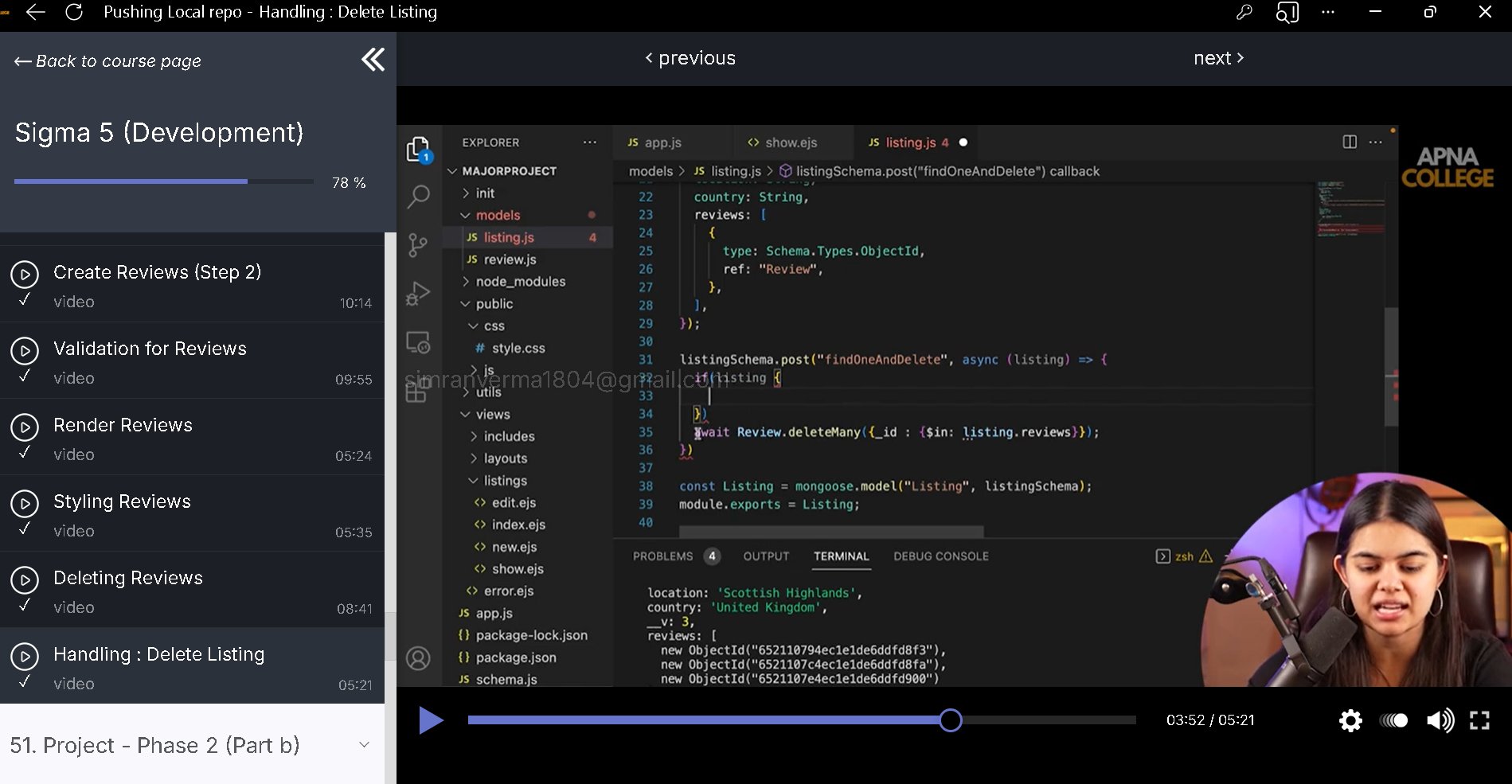Mute the video volume speaker icon

1440,721
